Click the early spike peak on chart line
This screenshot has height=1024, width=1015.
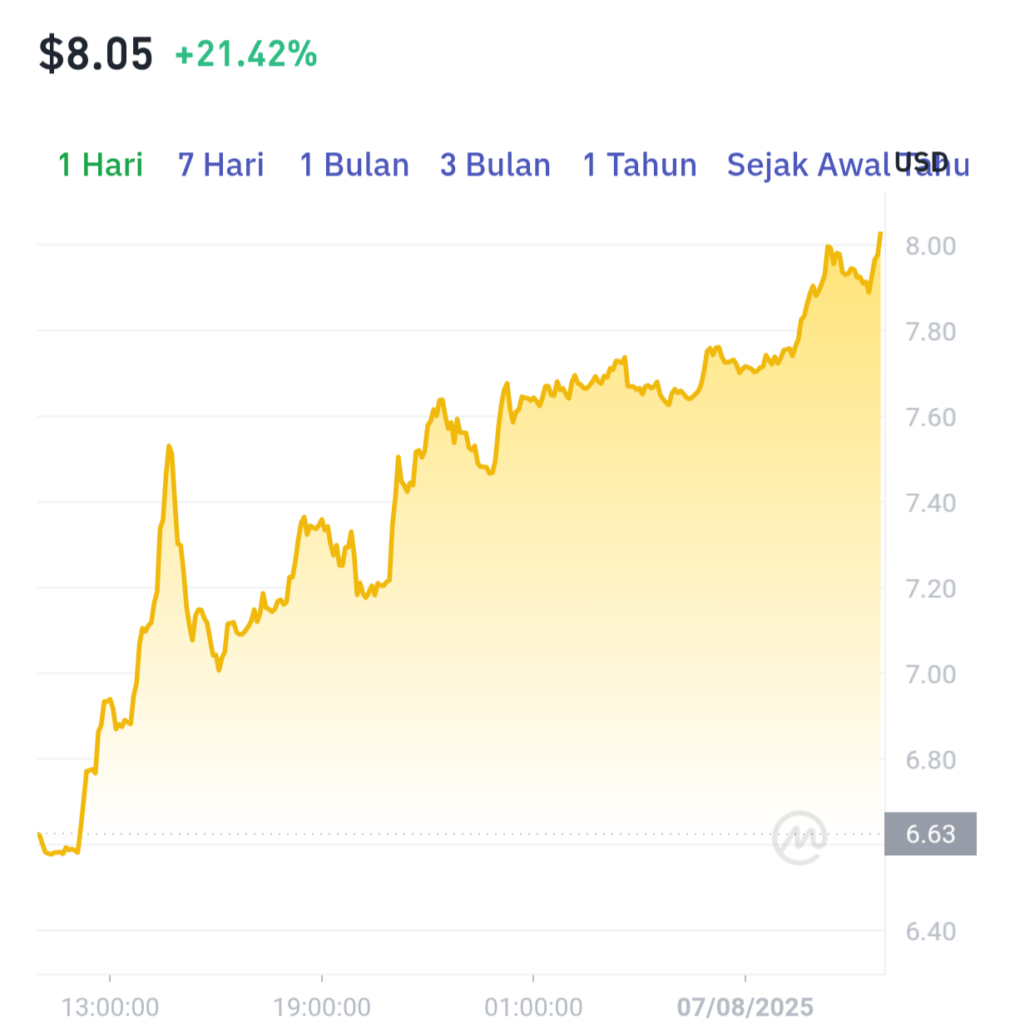coord(169,446)
